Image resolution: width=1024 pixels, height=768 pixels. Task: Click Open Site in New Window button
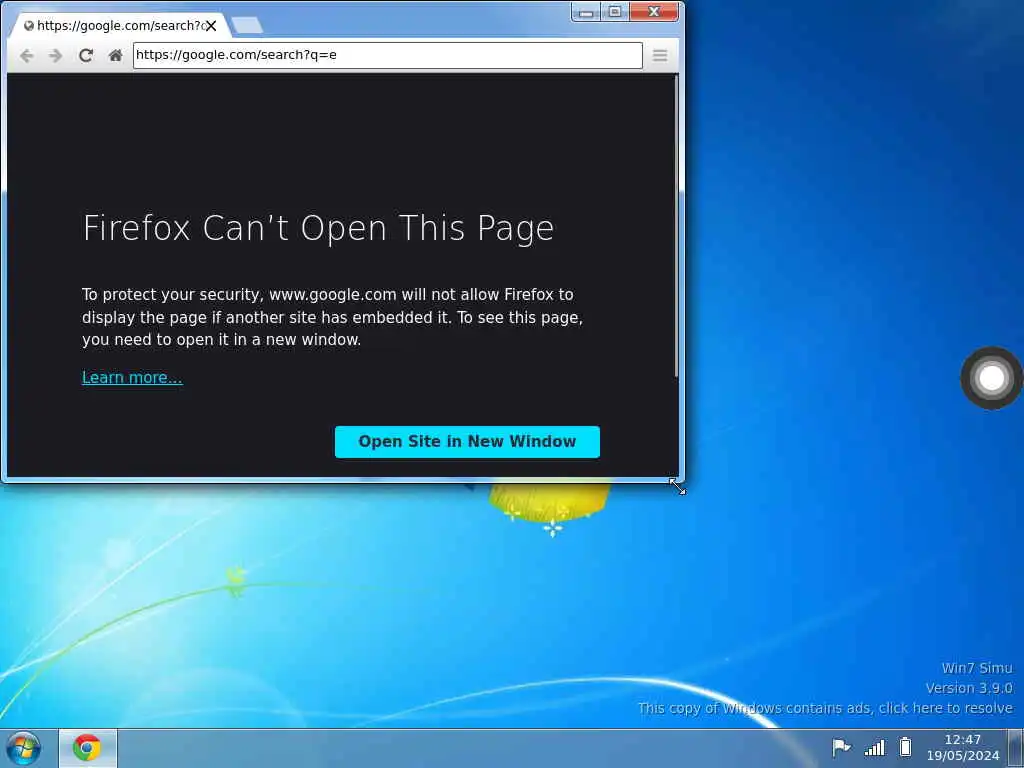tap(467, 442)
